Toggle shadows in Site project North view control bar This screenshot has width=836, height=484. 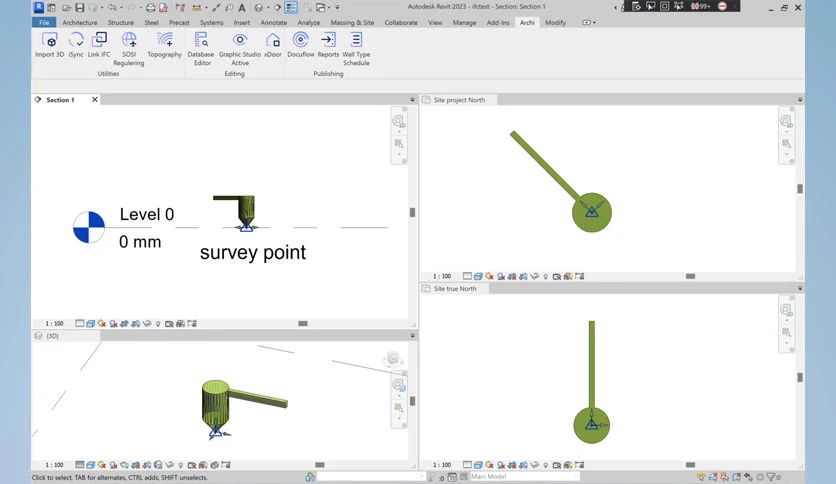pyautogui.click(x=501, y=276)
